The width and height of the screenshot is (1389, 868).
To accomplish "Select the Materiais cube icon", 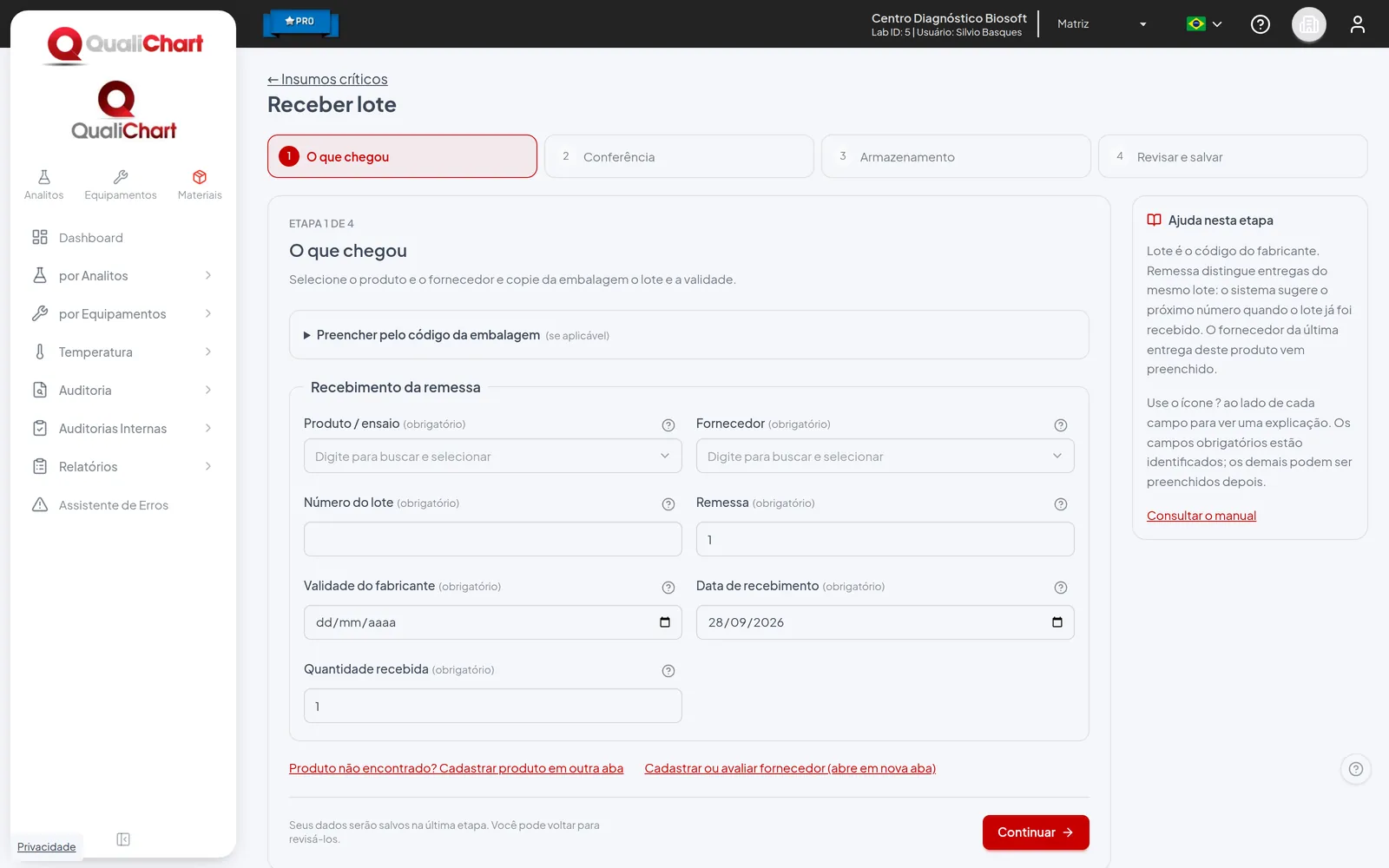I will 200,177.
